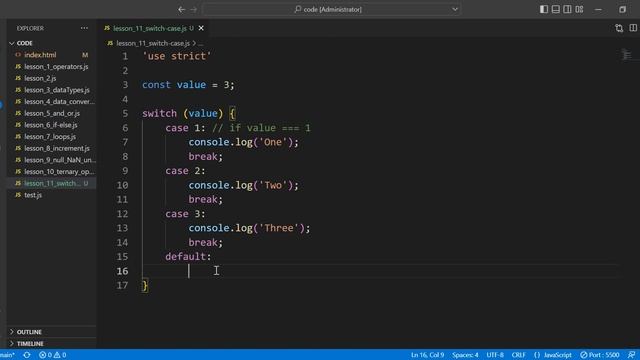Open lesson_8_increment.js file

[51, 148]
